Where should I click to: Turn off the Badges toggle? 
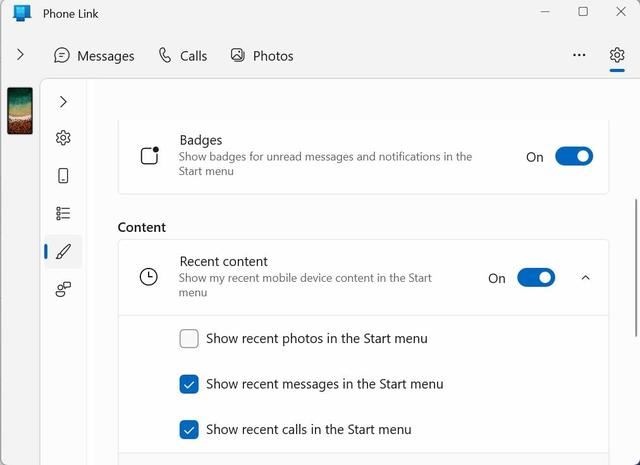click(x=574, y=156)
